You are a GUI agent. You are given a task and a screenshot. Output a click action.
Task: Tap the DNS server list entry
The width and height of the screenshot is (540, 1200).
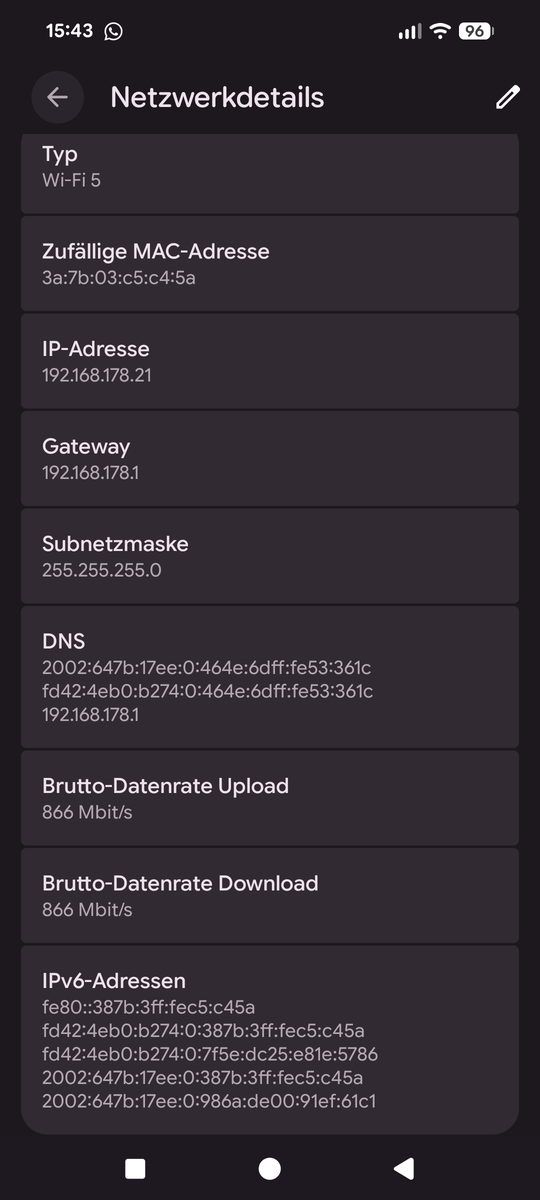click(270, 677)
